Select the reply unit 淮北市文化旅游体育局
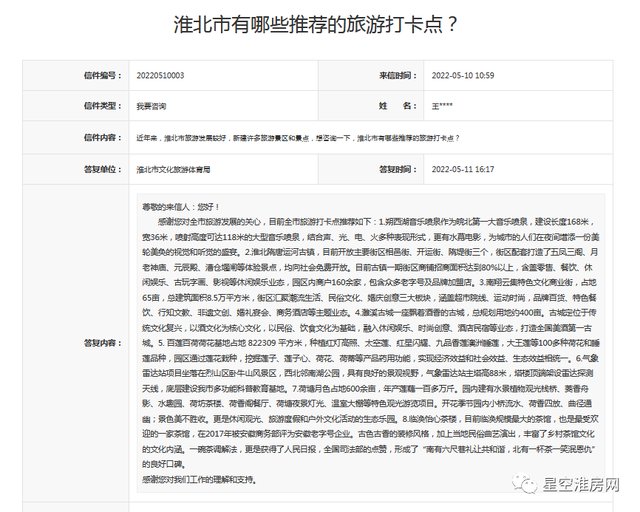The height and width of the screenshot is (512, 640). (x=173, y=169)
